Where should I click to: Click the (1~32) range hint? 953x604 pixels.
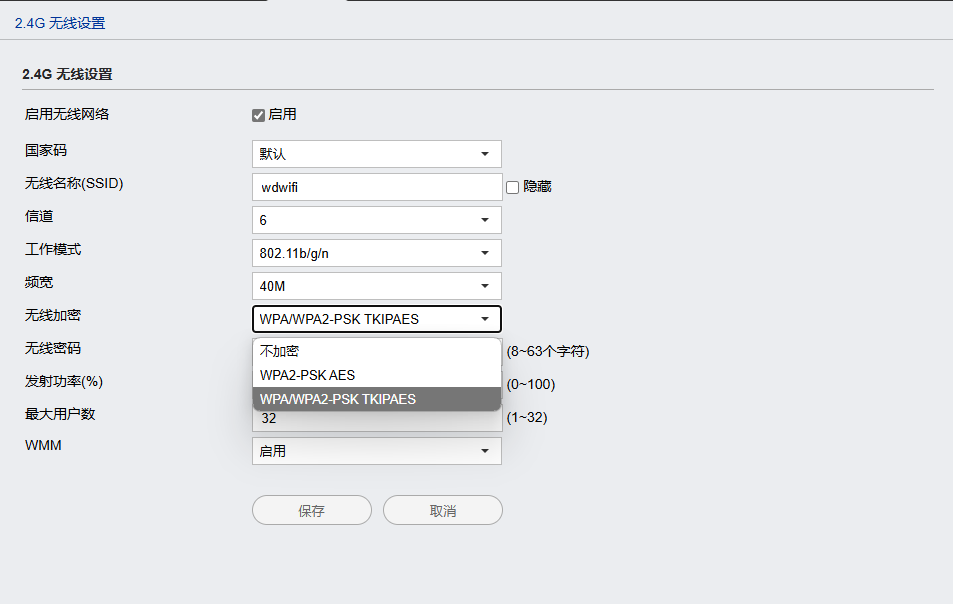[x=527, y=417]
